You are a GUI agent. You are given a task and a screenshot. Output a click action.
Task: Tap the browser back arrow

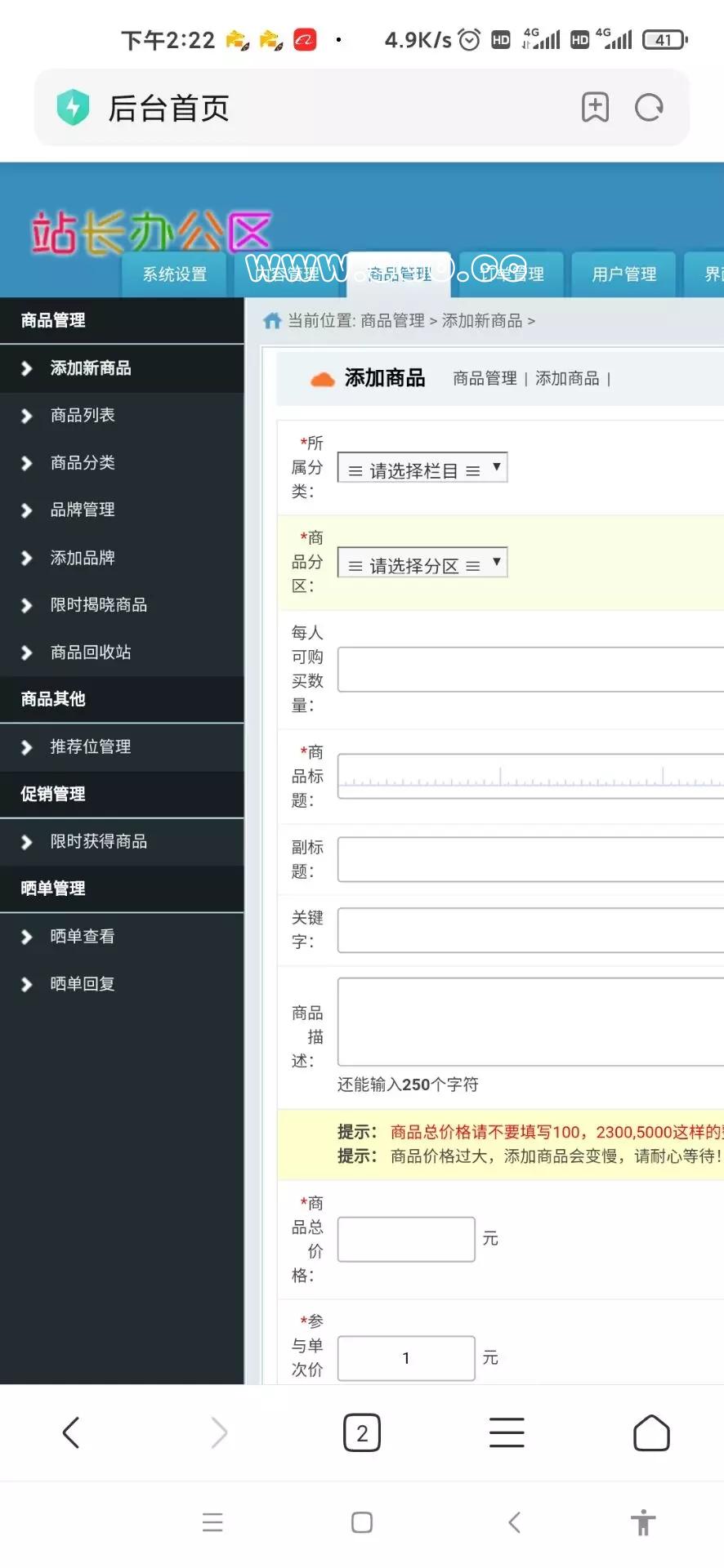(x=71, y=1432)
